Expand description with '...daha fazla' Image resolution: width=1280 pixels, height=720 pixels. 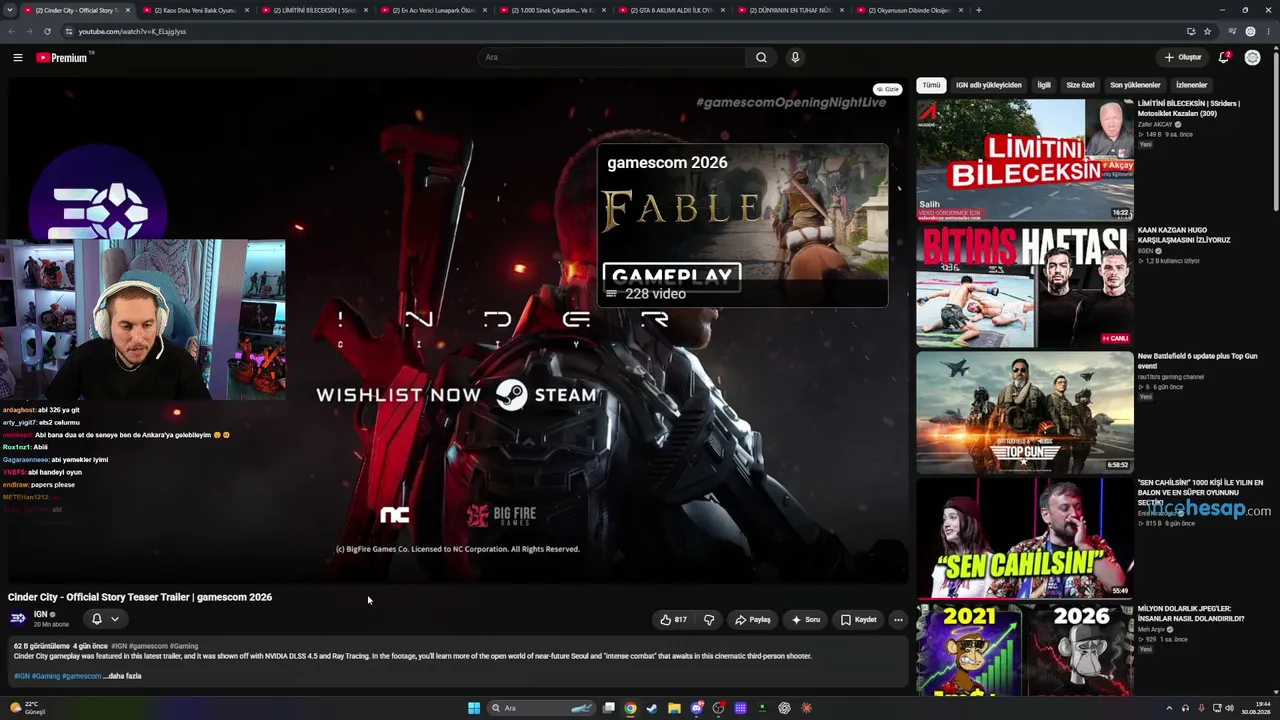122,676
